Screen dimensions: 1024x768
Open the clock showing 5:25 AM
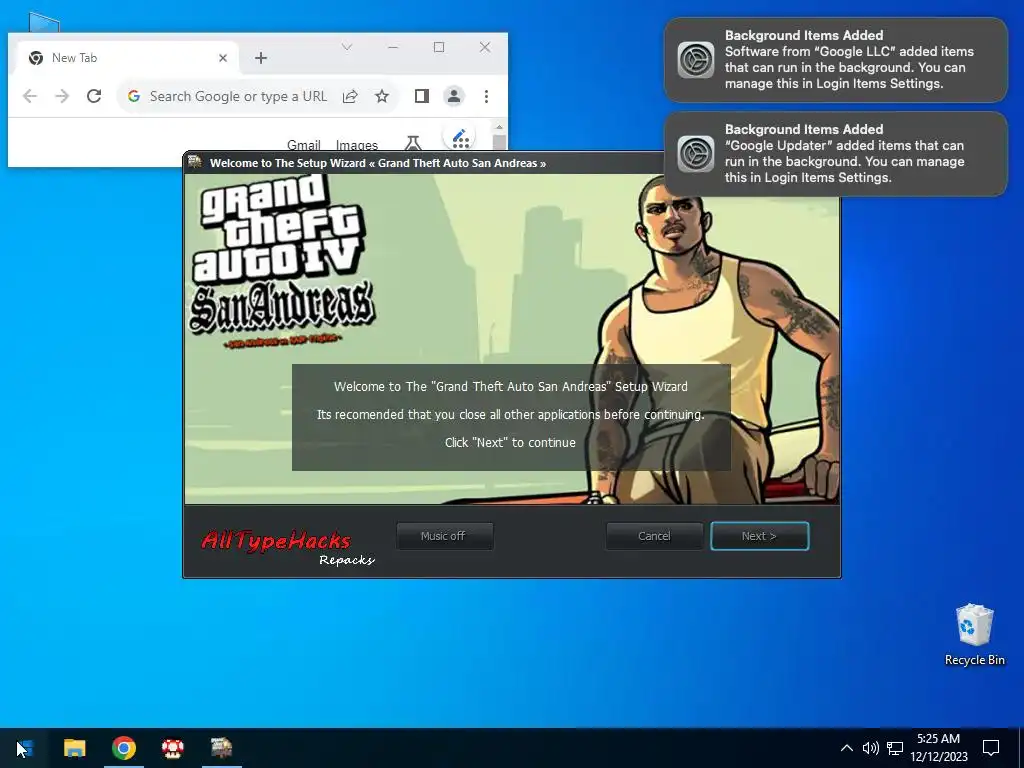[938, 748]
